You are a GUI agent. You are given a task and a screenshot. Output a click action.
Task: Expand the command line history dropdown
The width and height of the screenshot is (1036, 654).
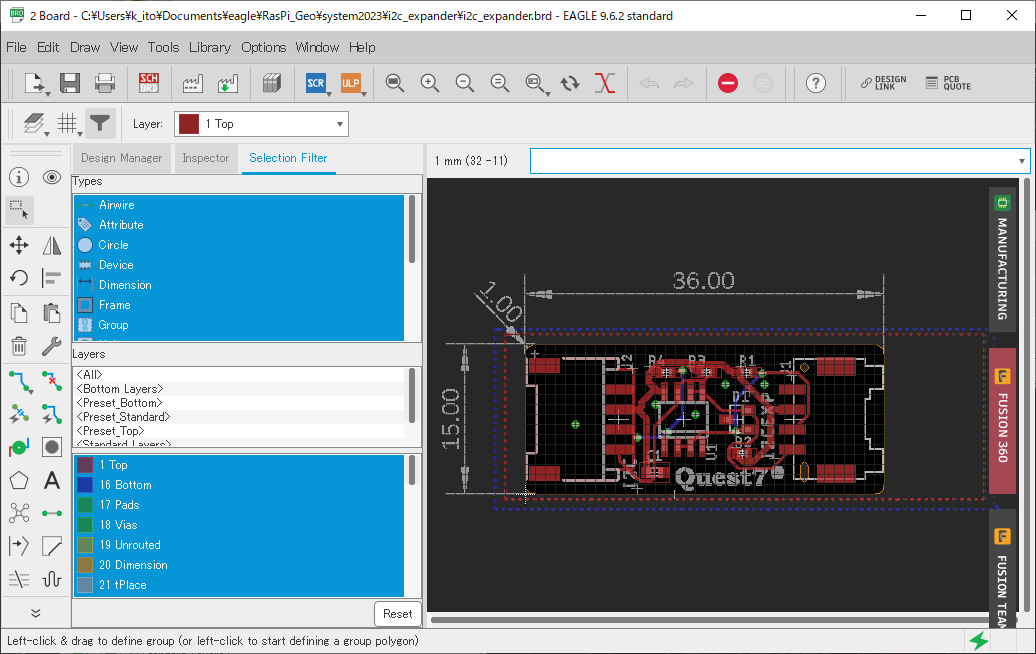tap(1021, 161)
